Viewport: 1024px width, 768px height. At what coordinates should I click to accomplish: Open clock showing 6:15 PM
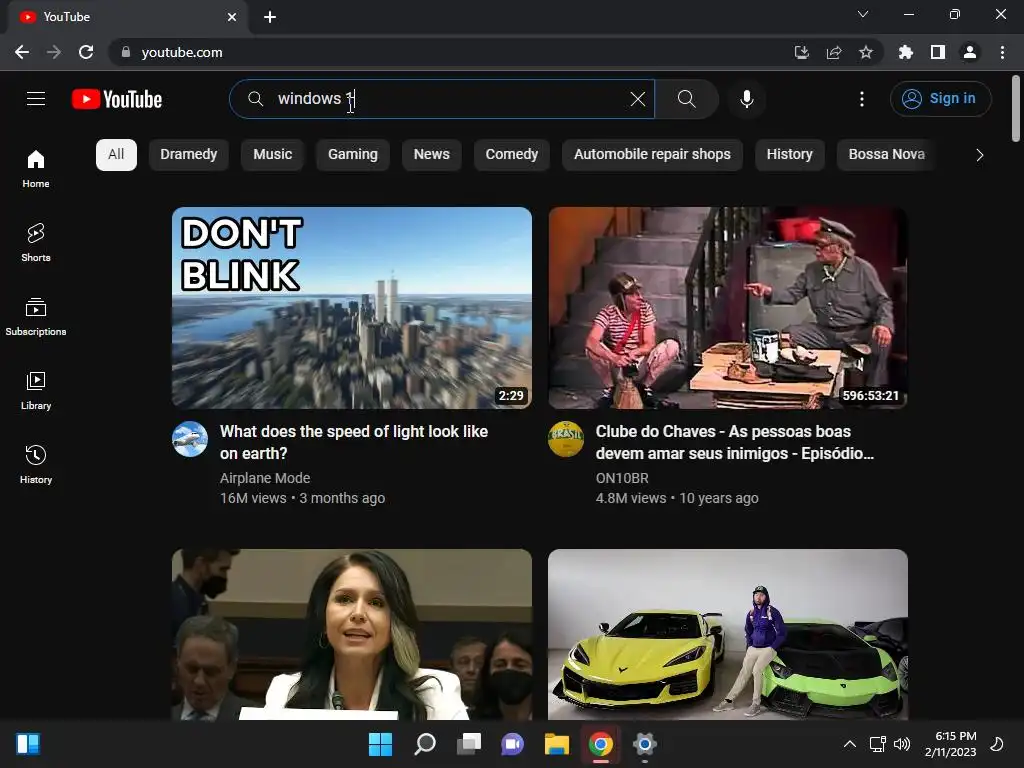click(950, 744)
